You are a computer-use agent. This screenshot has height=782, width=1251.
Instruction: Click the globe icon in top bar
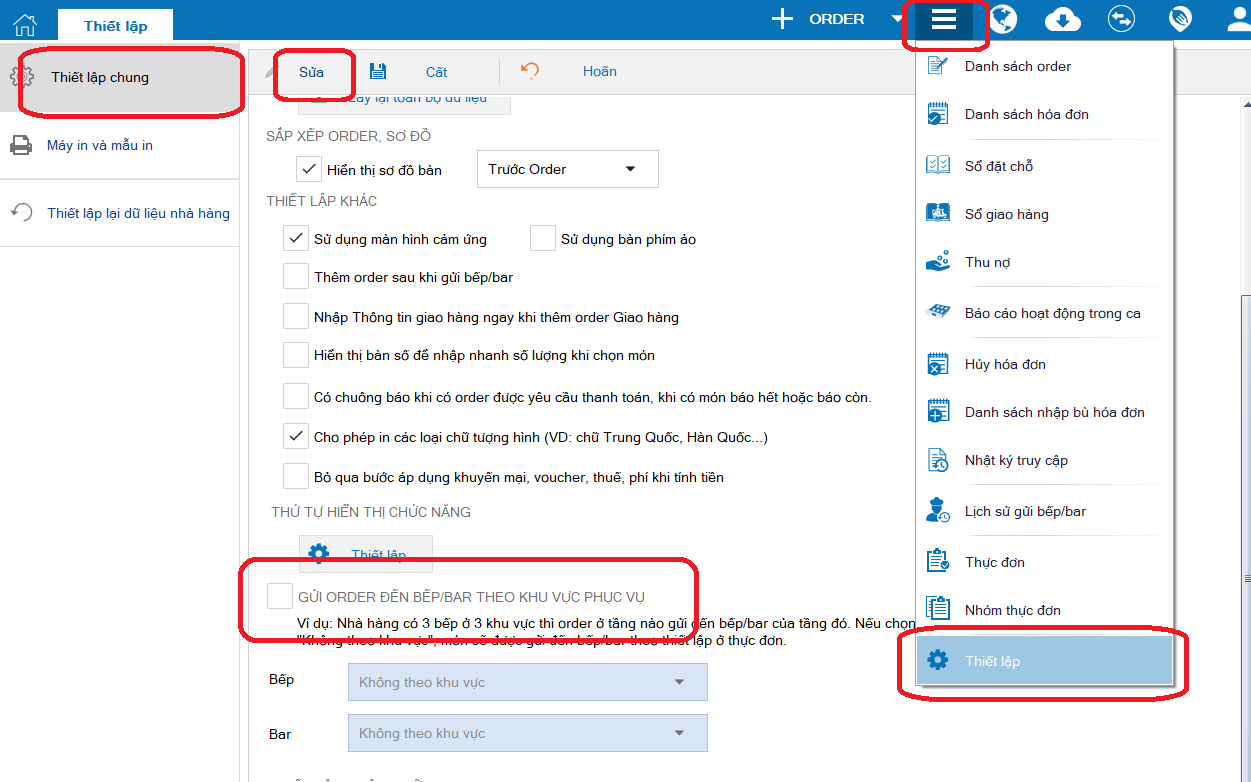1002,19
